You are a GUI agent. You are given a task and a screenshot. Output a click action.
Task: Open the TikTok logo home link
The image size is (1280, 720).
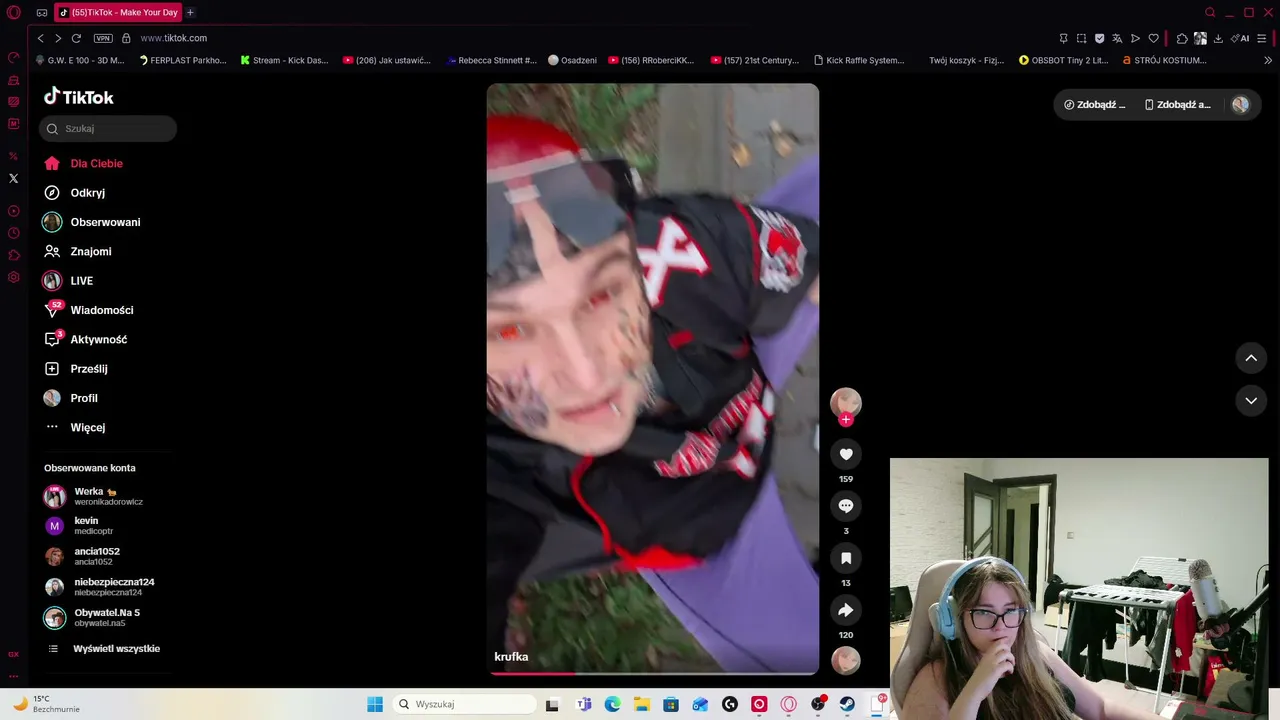click(x=79, y=97)
